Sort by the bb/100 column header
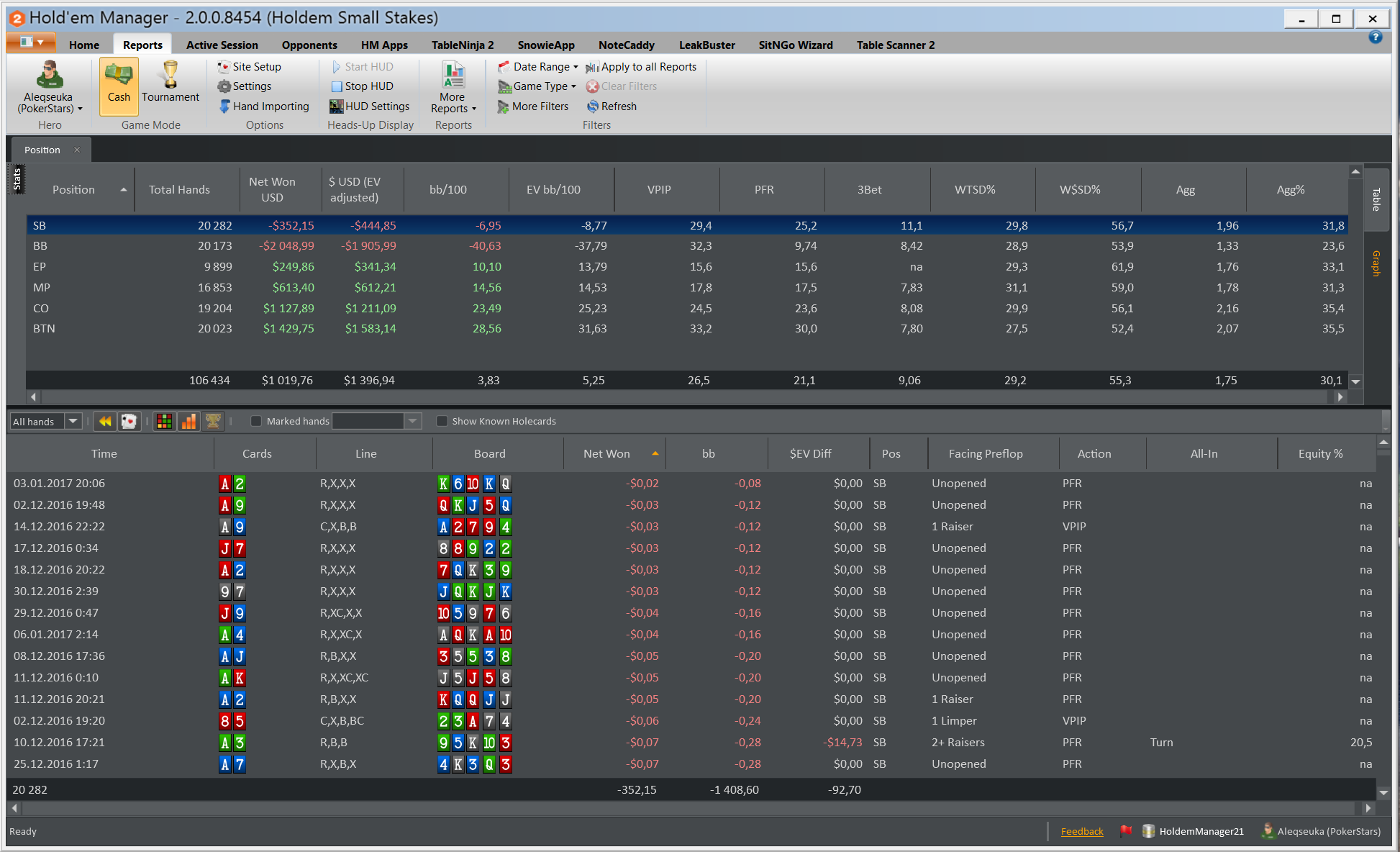This screenshot has height=852, width=1400. (x=447, y=190)
